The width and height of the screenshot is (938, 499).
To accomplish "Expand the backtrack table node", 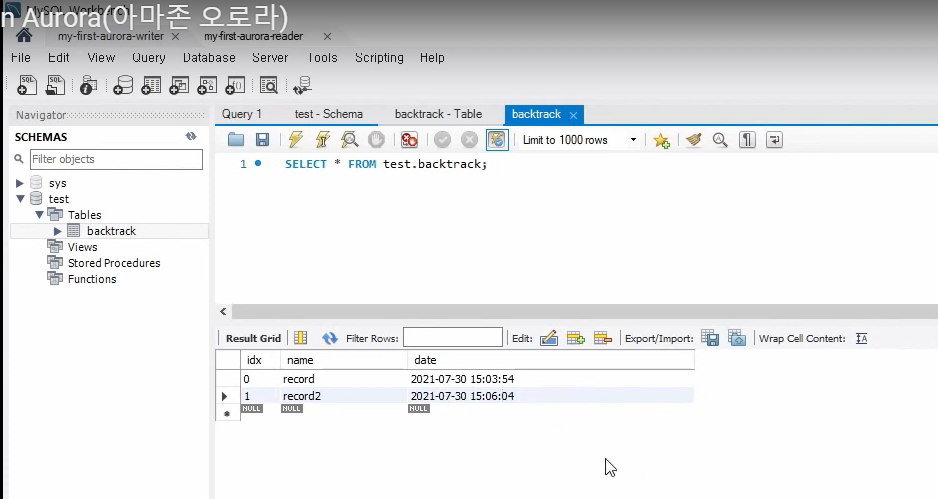I will coord(57,231).
